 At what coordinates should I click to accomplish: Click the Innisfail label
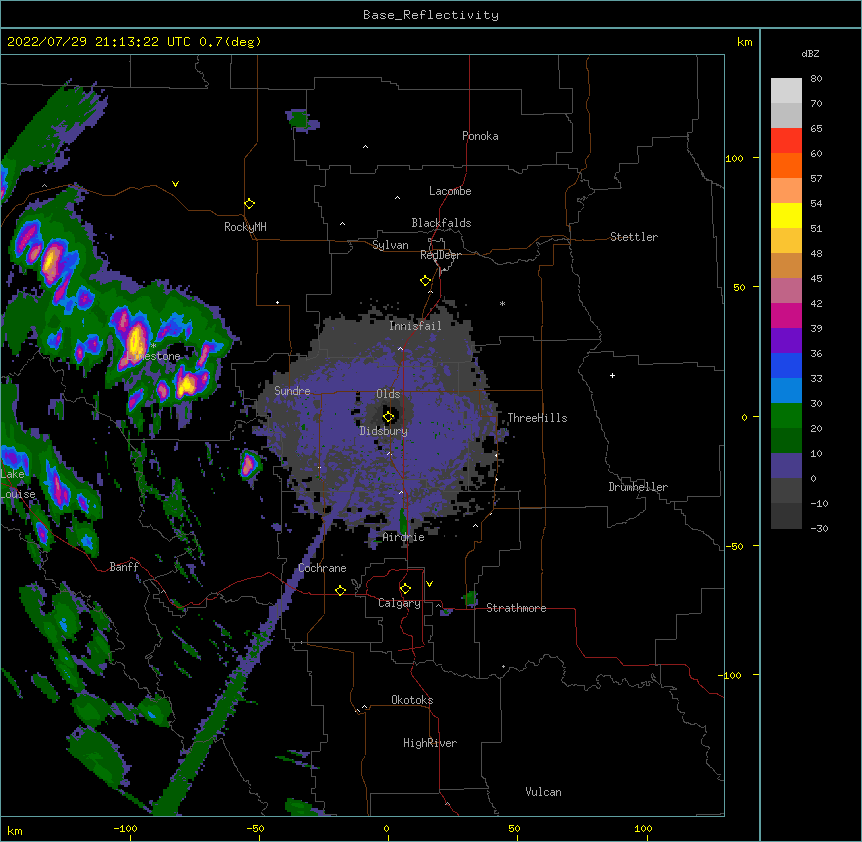(415, 326)
